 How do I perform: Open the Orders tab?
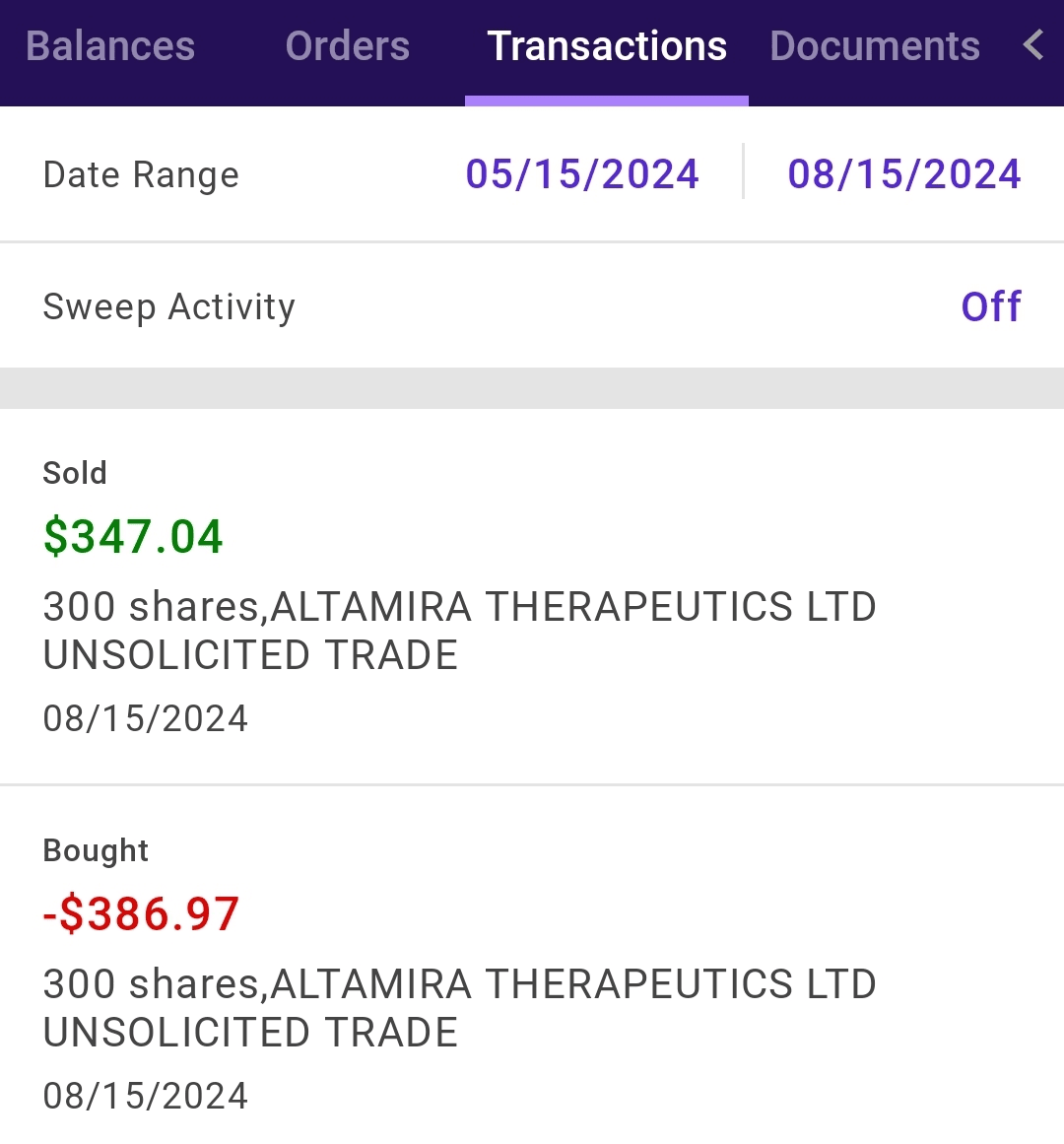pos(347,47)
